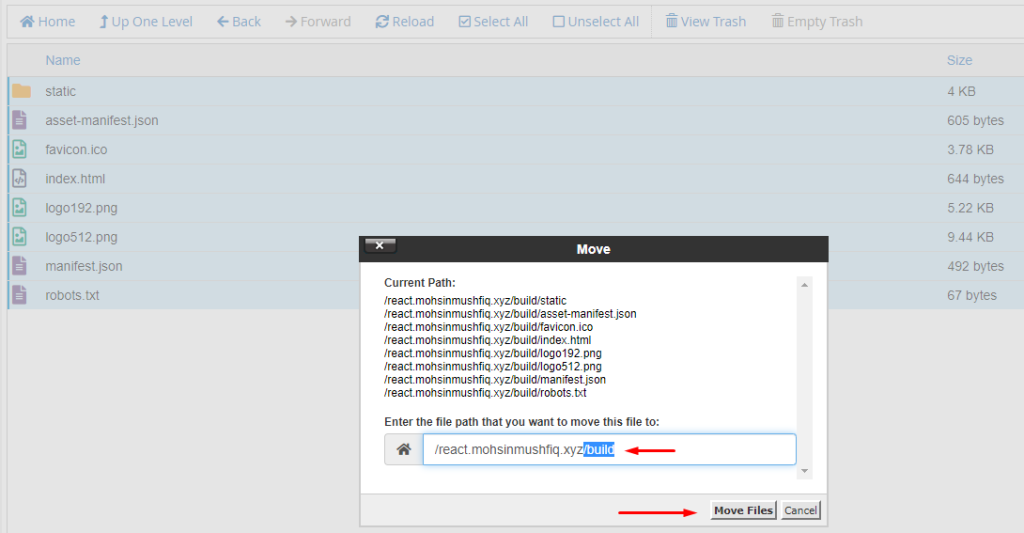Go Forward in file manager
Viewport: 1024px width, 533px height.
coord(318,22)
